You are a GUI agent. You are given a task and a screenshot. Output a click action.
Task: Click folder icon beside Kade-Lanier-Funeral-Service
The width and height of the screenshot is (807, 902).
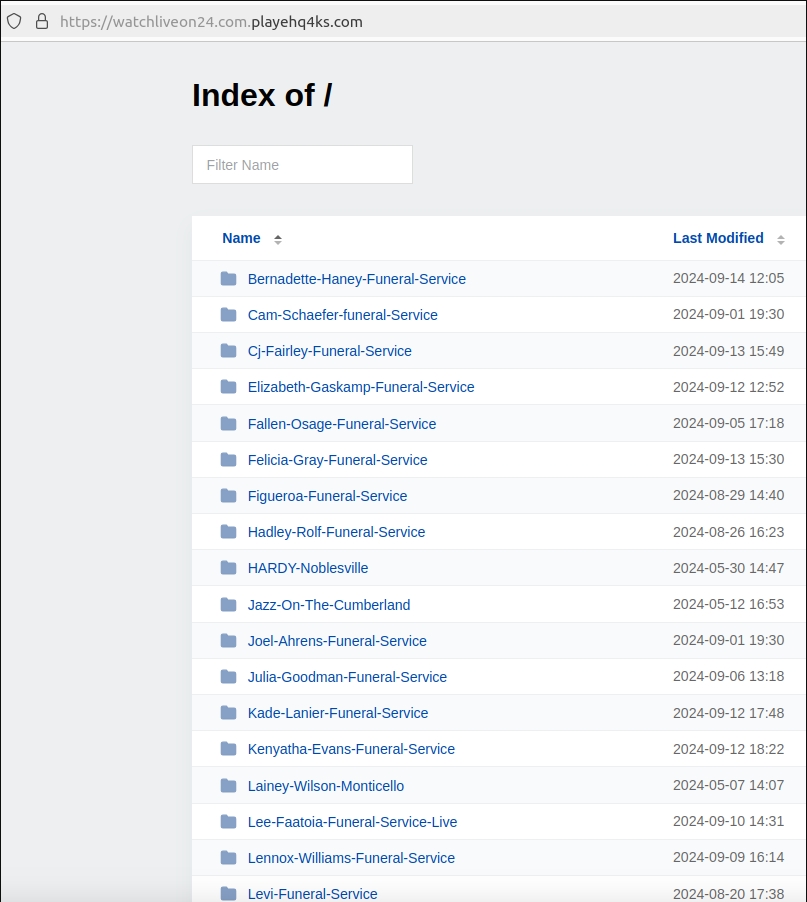(x=228, y=713)
